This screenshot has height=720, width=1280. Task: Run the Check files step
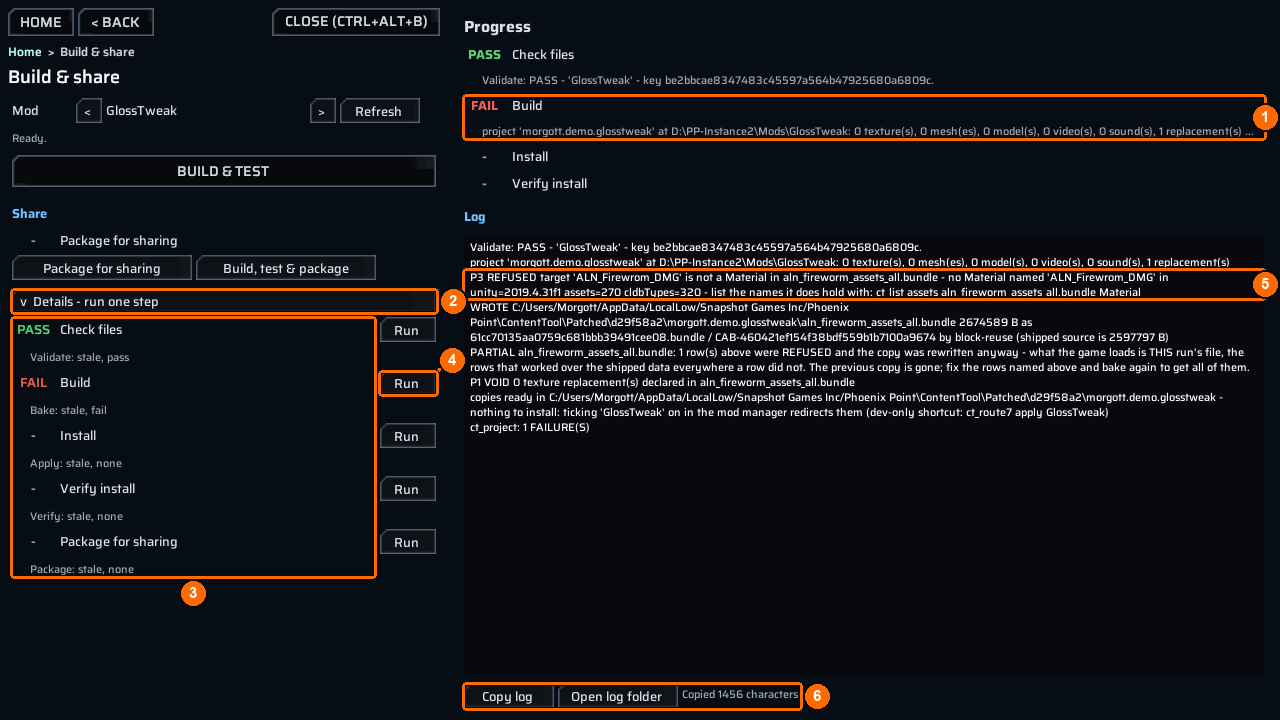[406, 330]
